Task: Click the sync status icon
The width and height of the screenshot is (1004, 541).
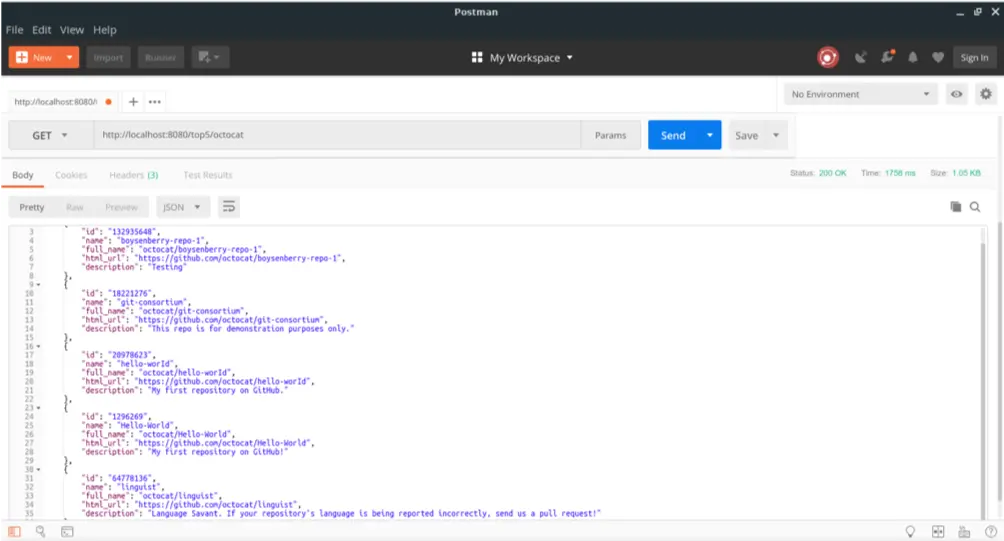Action: (828, 58)
